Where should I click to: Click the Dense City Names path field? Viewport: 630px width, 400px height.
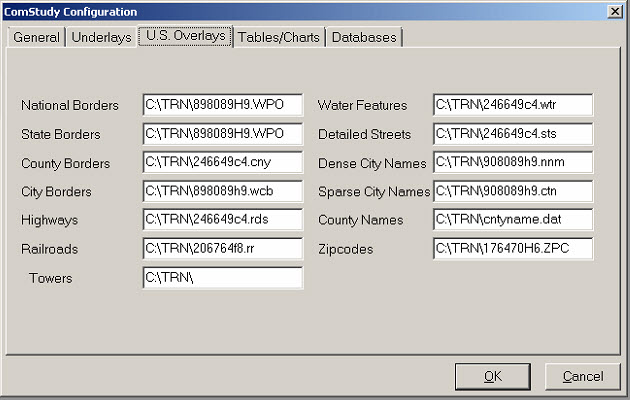click(513, 162)
